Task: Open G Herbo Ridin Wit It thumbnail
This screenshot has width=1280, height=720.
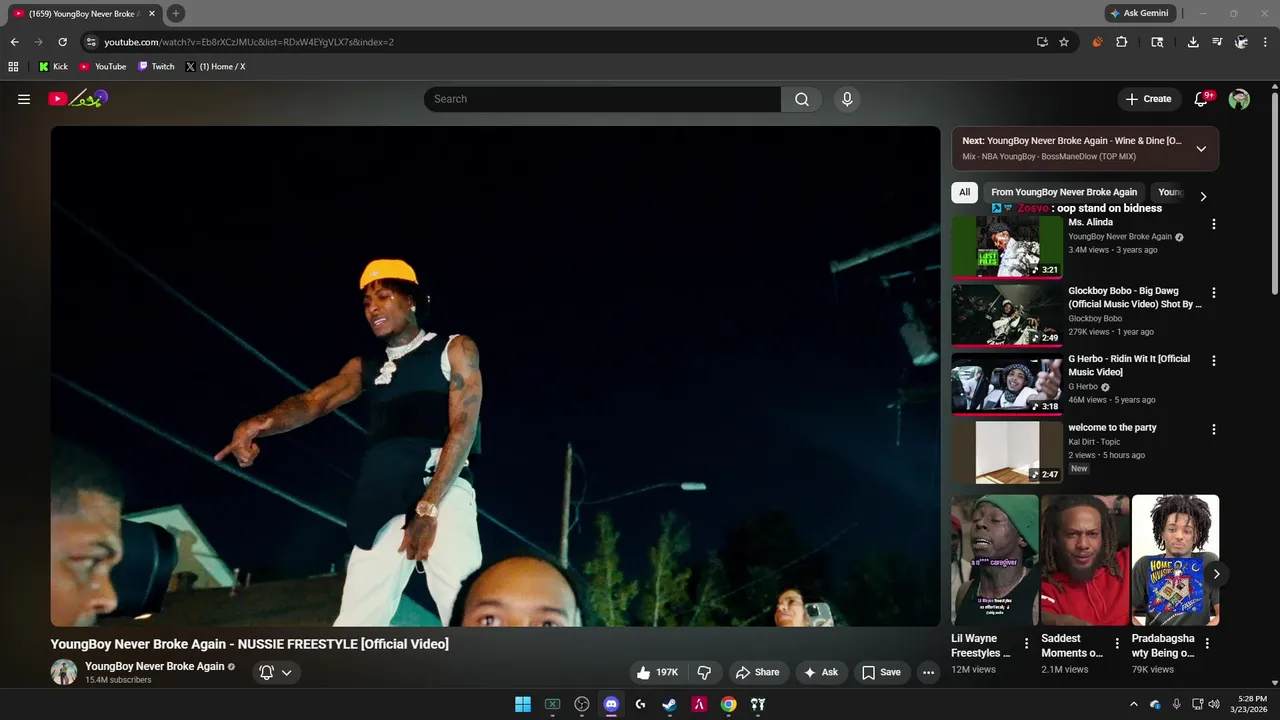Action: pos(1007,383)
